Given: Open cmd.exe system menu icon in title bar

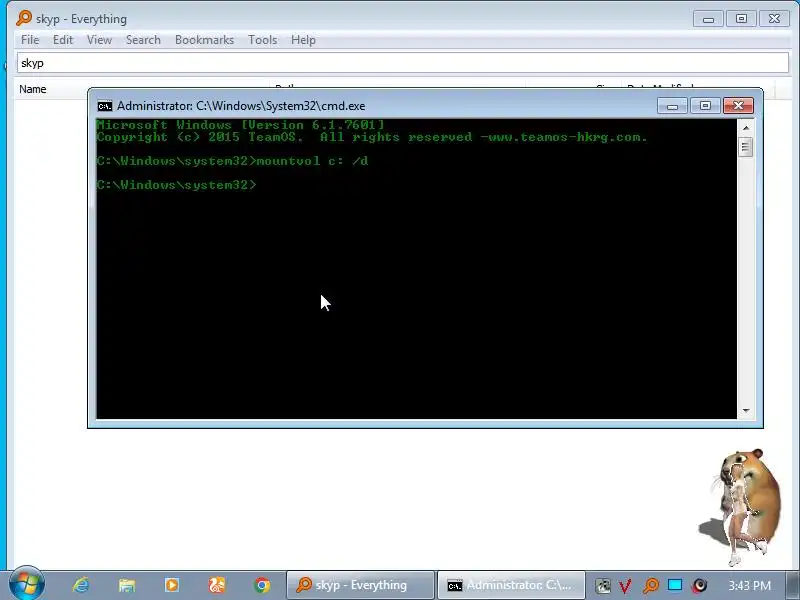Looking at the screenshot, I should pos(105,106).
